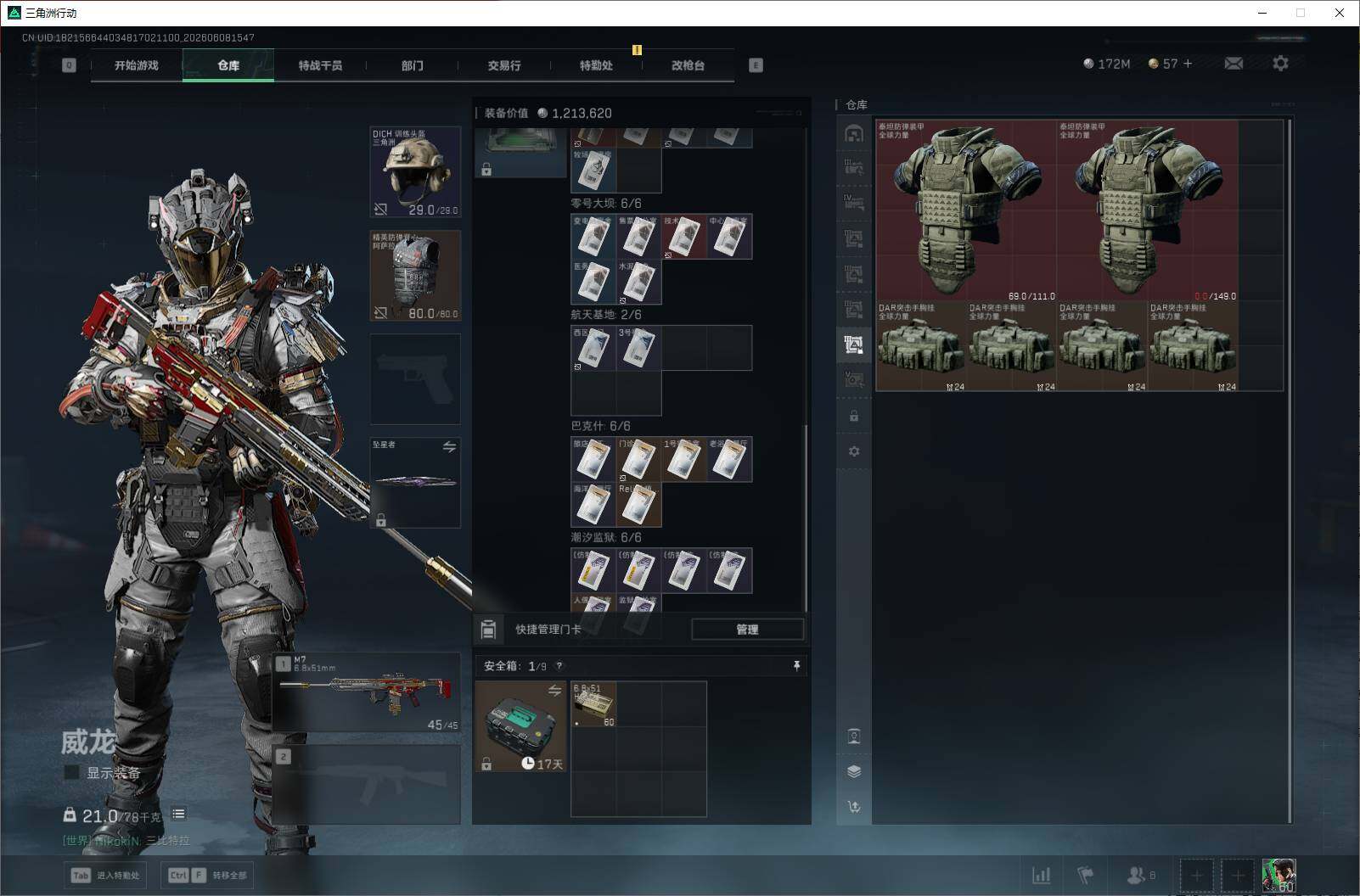
Task: Switch to stash page V icon
Action: tap(854, 380)
